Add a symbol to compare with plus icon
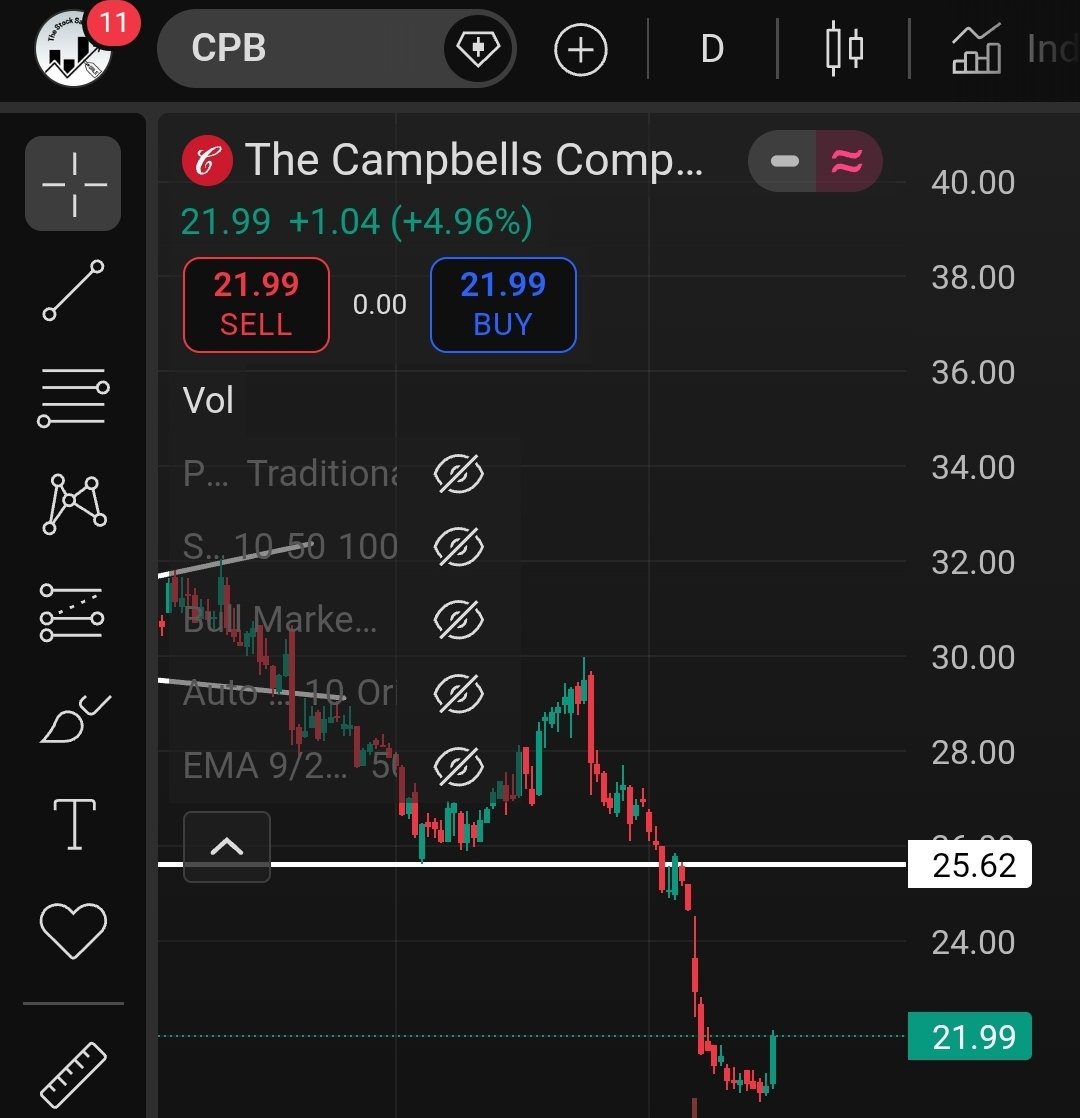 click(x=580, y=49)
